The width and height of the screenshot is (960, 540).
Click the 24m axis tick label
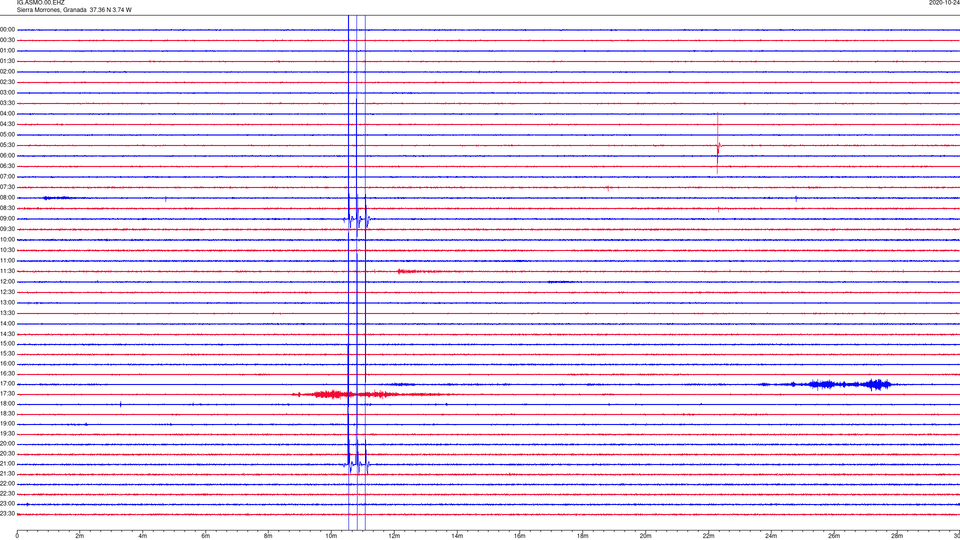click(771, 536)
